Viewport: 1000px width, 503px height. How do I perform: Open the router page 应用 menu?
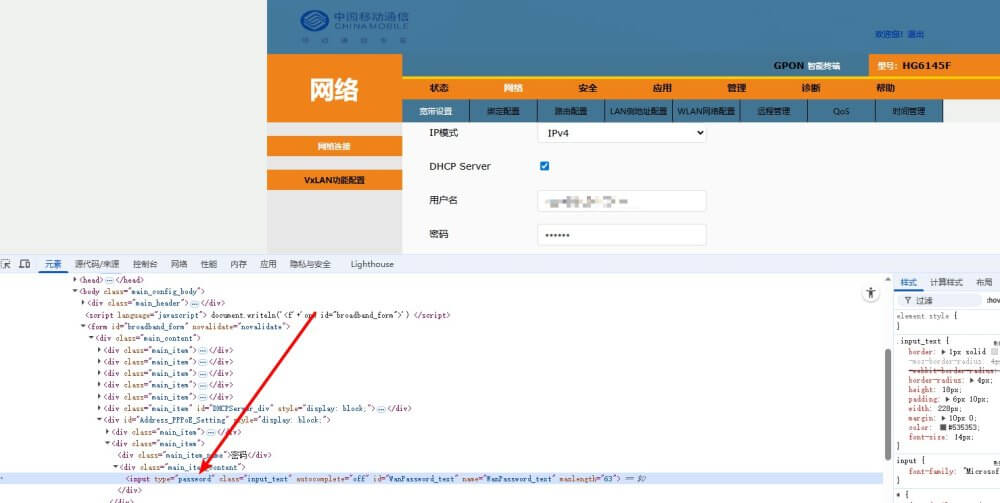(x=662, y=88)
